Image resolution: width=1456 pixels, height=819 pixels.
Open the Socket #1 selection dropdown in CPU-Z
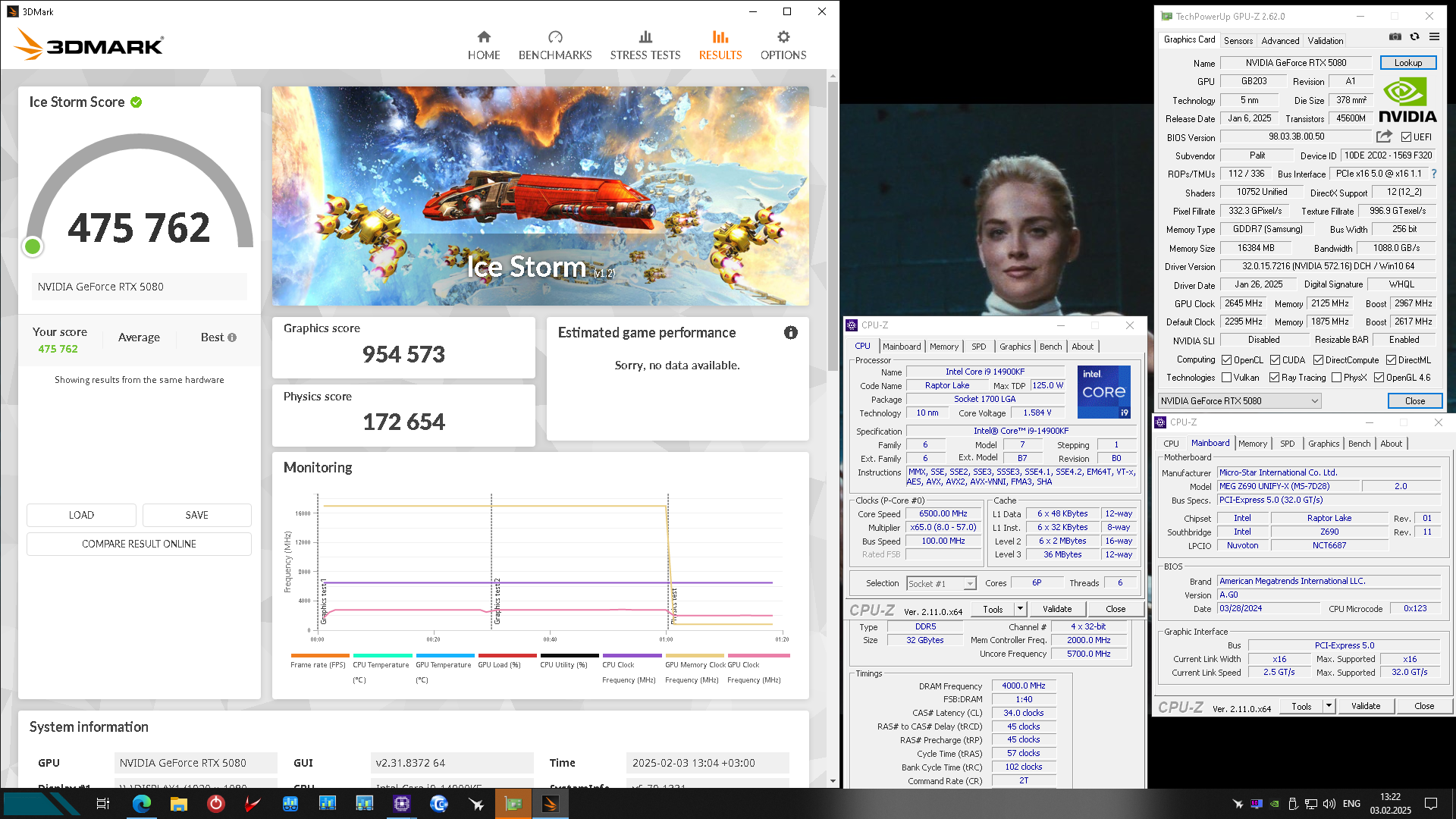click(941, 583)
